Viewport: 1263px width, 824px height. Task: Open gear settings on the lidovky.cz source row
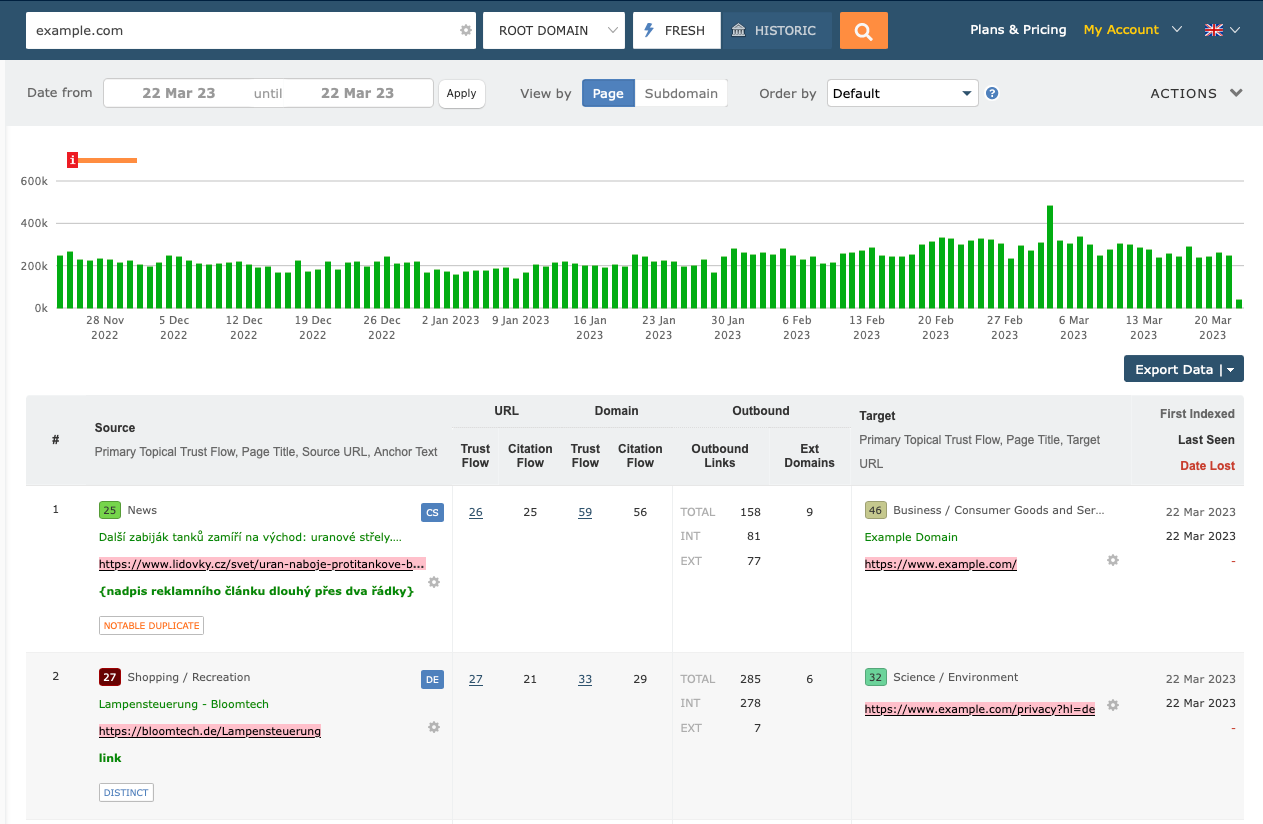click(x=434, y=582)
